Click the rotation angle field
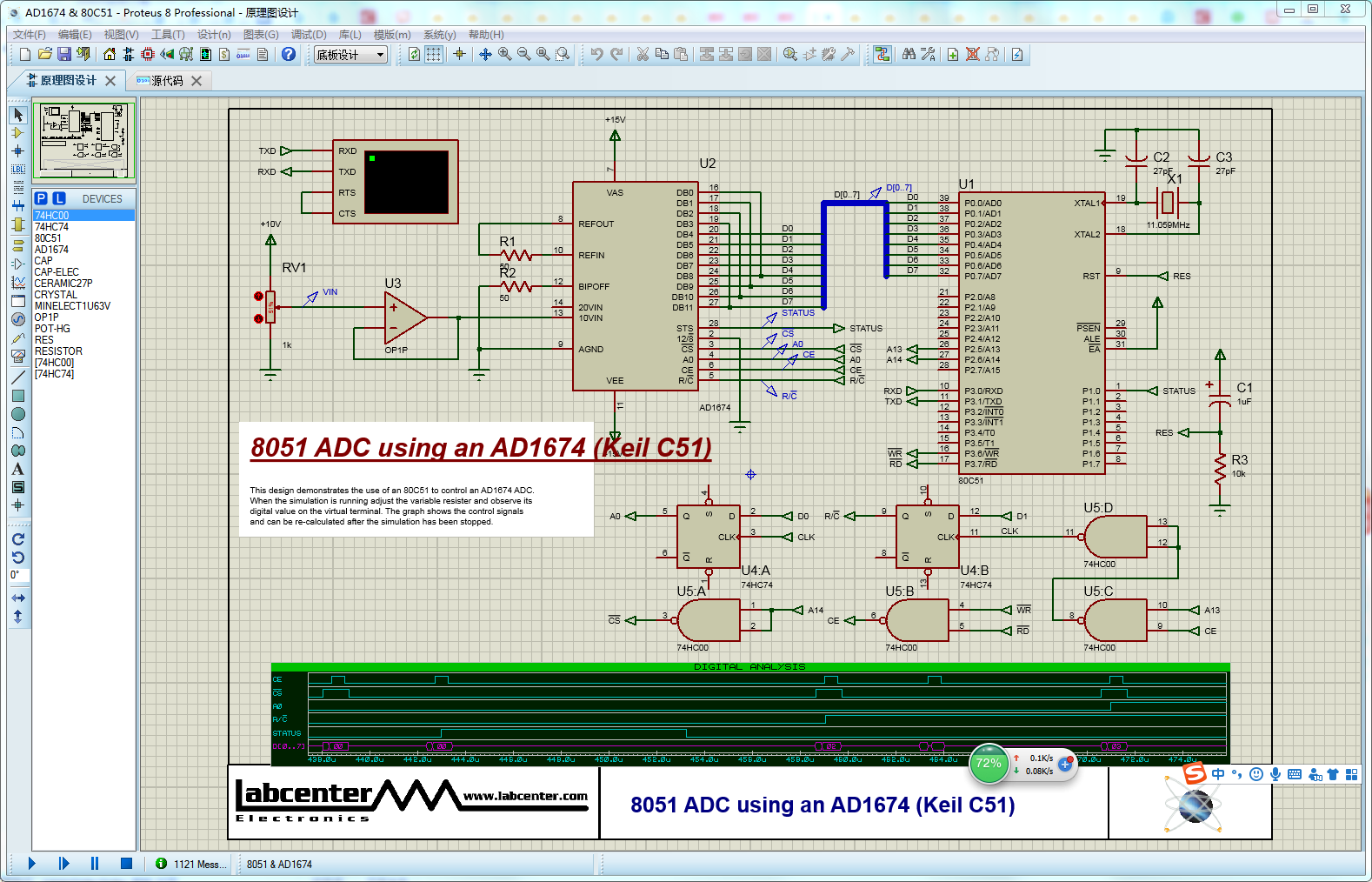Image resolution: width=1372 pixels, height=882 pixels. (x=19, y=575)
